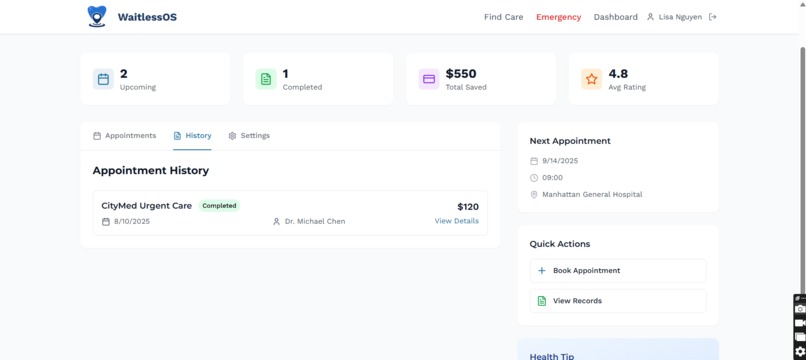Click the Next Appointment heading

tap(570, 141)
